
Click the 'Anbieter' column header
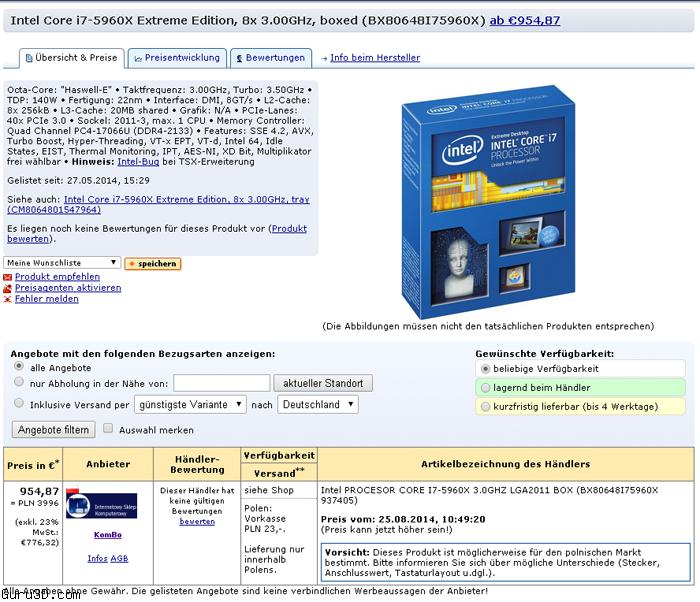(108, 464)
